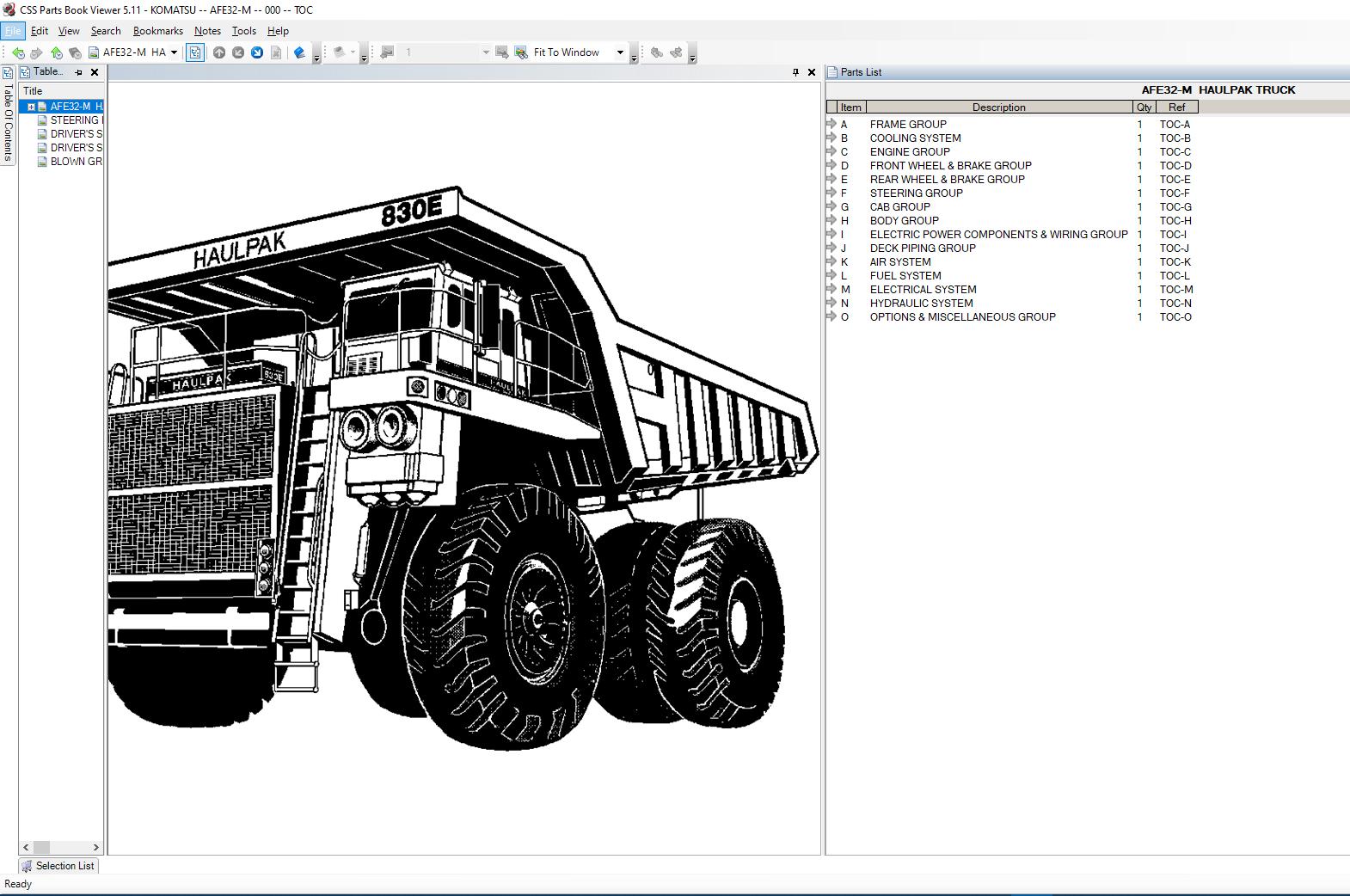The height and width of the screenshot is (896, 1350).
Task: Pin the Table panel with pushpin icon
Action: coord(78,72)
